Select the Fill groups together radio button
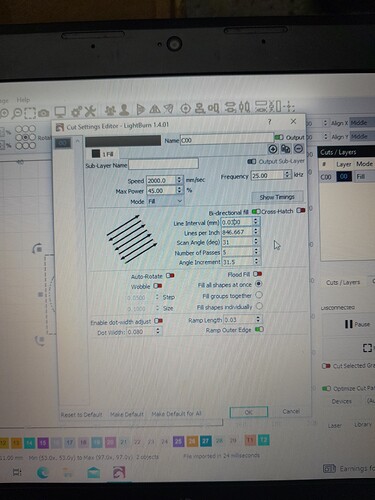 (x=259, y=295)
